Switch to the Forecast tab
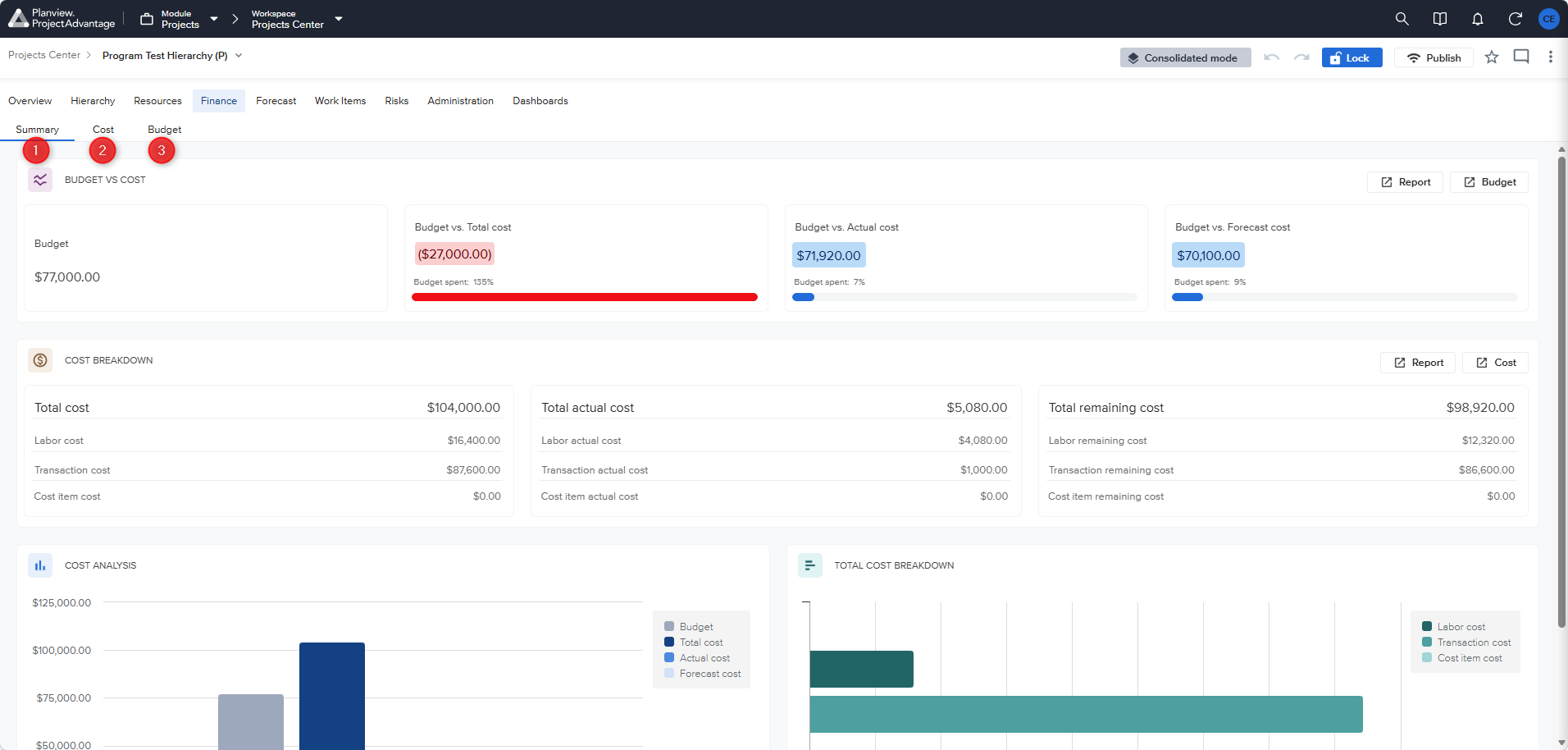This screenshot has height=750, width=1568. pos(276,101)
